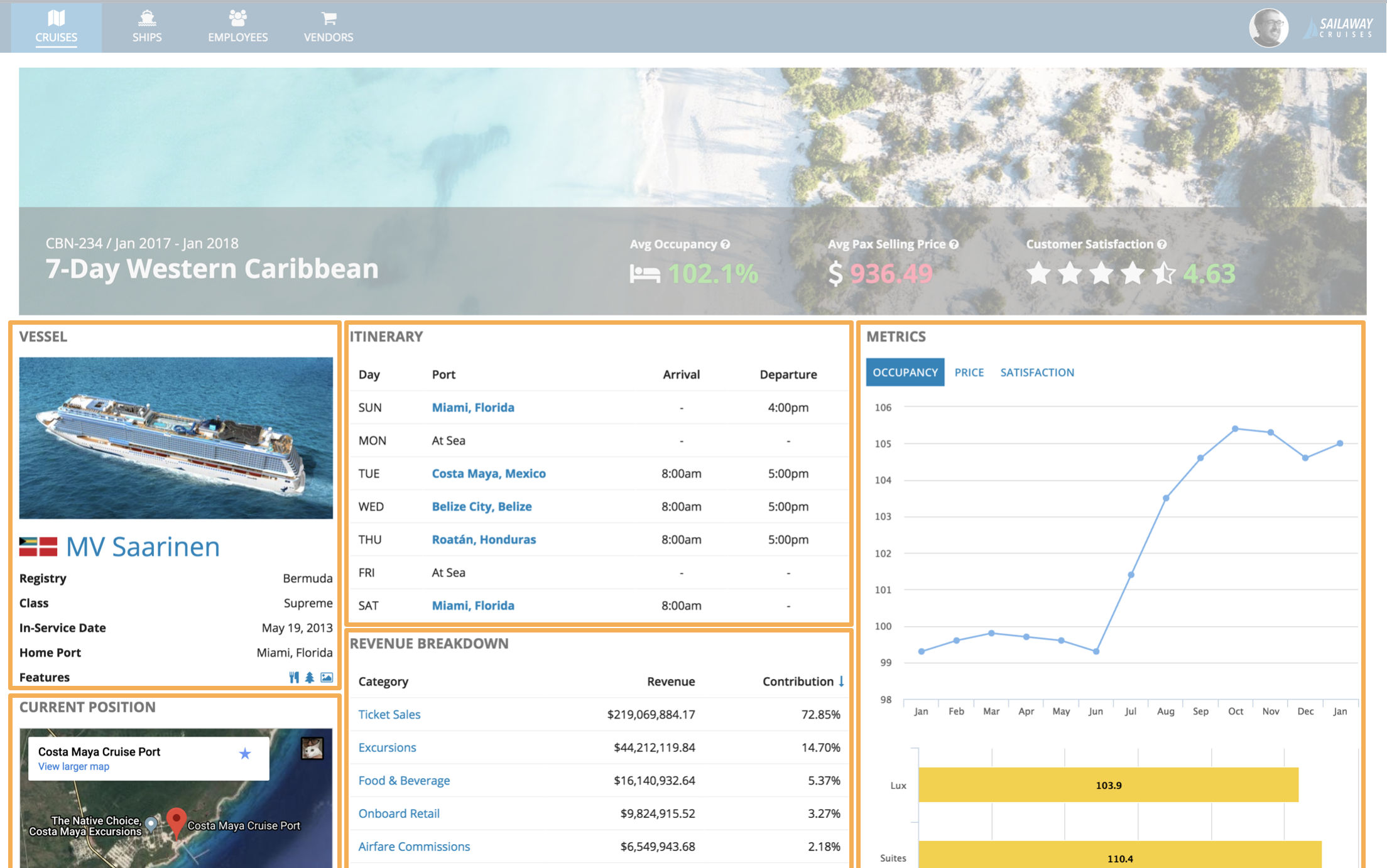The image size is (1387, 868).
Task: Click the user profile avatar
Action: coord(1268,28)
